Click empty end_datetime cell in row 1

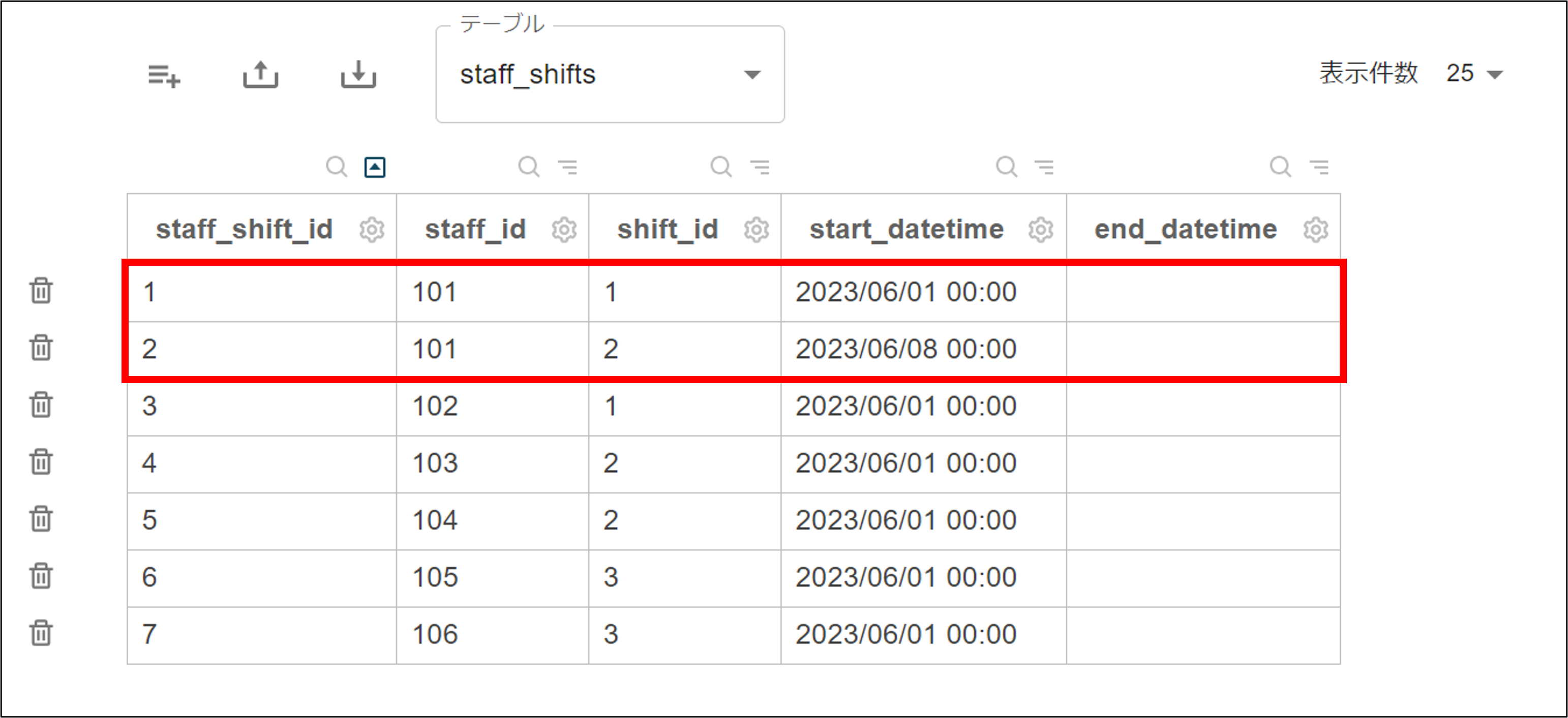coord(1203,293)
